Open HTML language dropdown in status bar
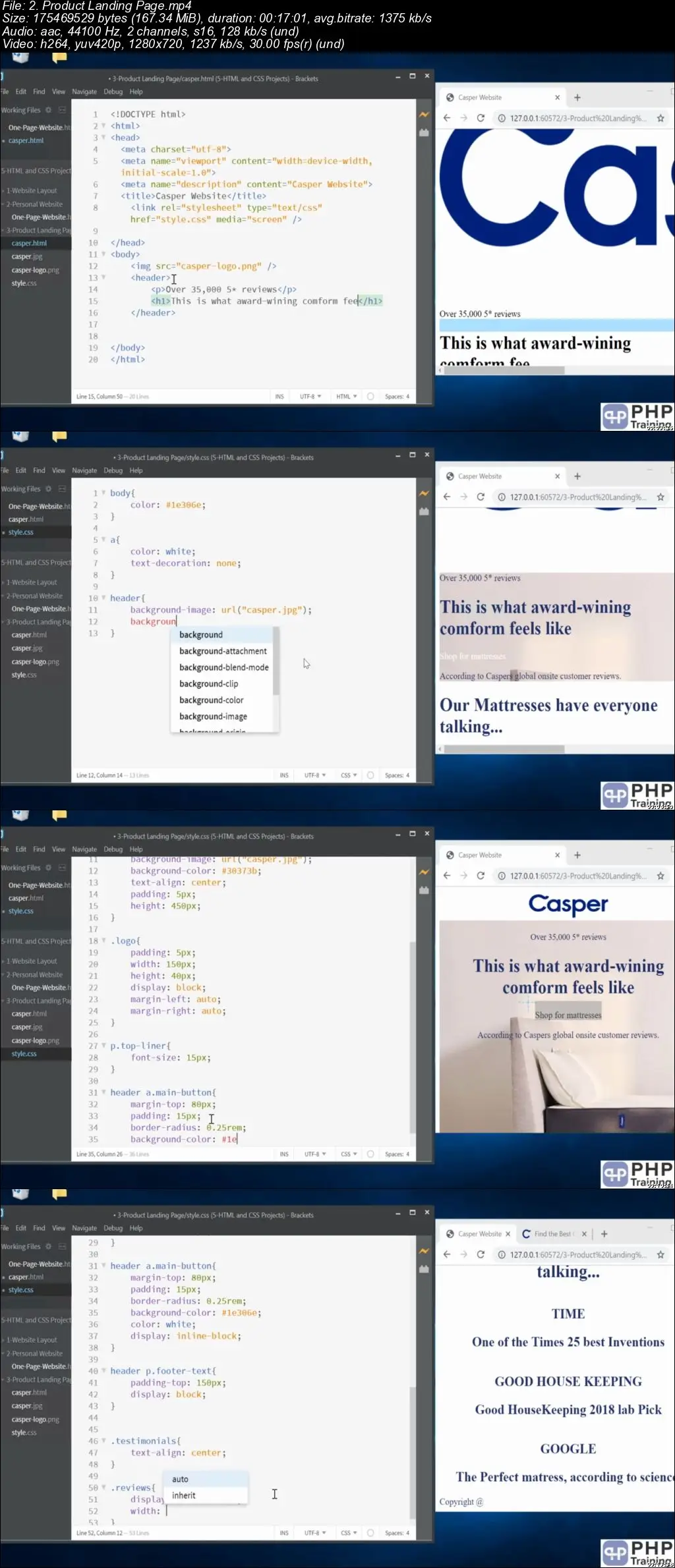This screenshot has height=1568, width=675. coord(347,397)
